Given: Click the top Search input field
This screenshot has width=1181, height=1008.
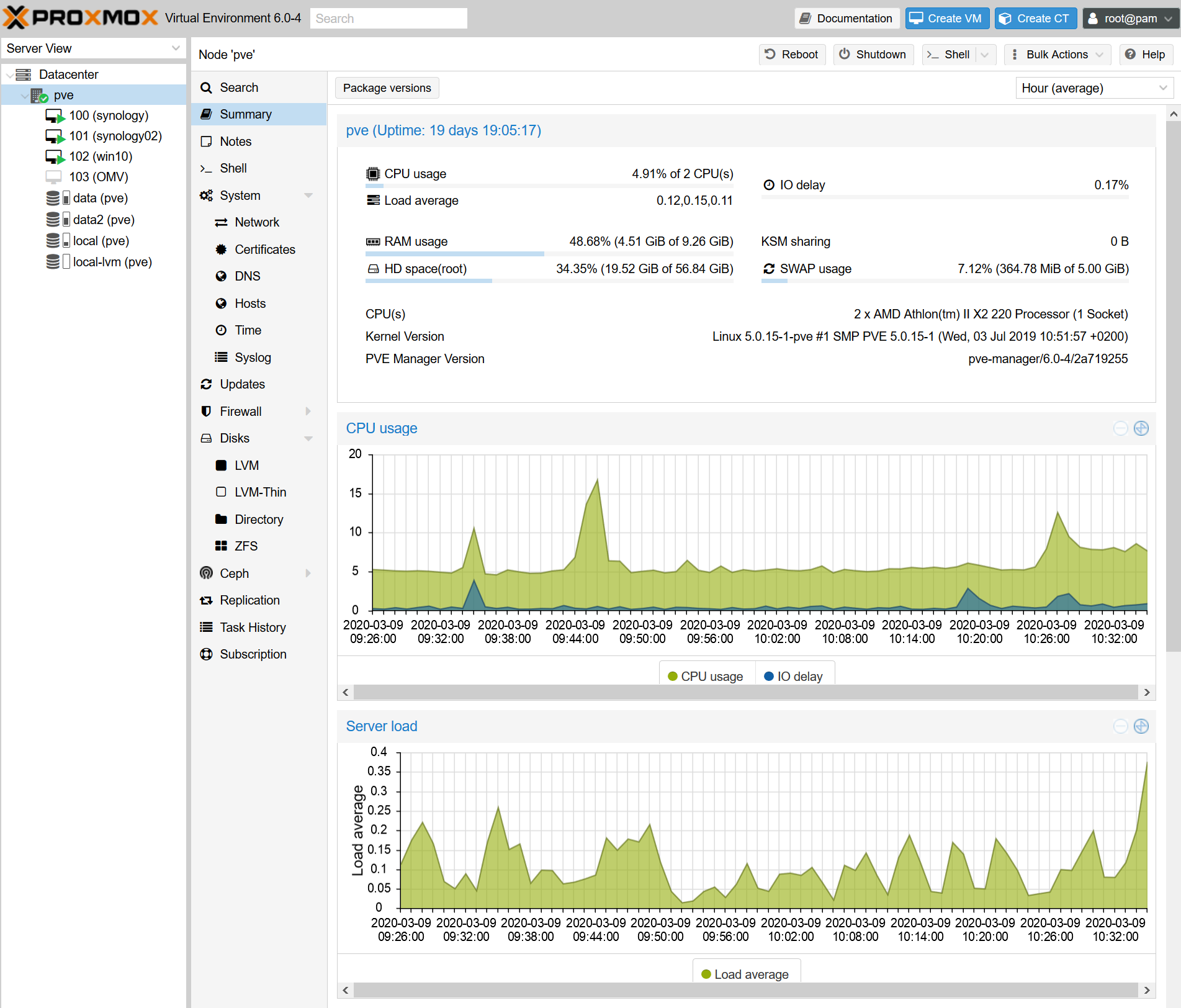Looking at the screenshot, I should (388, 19).
